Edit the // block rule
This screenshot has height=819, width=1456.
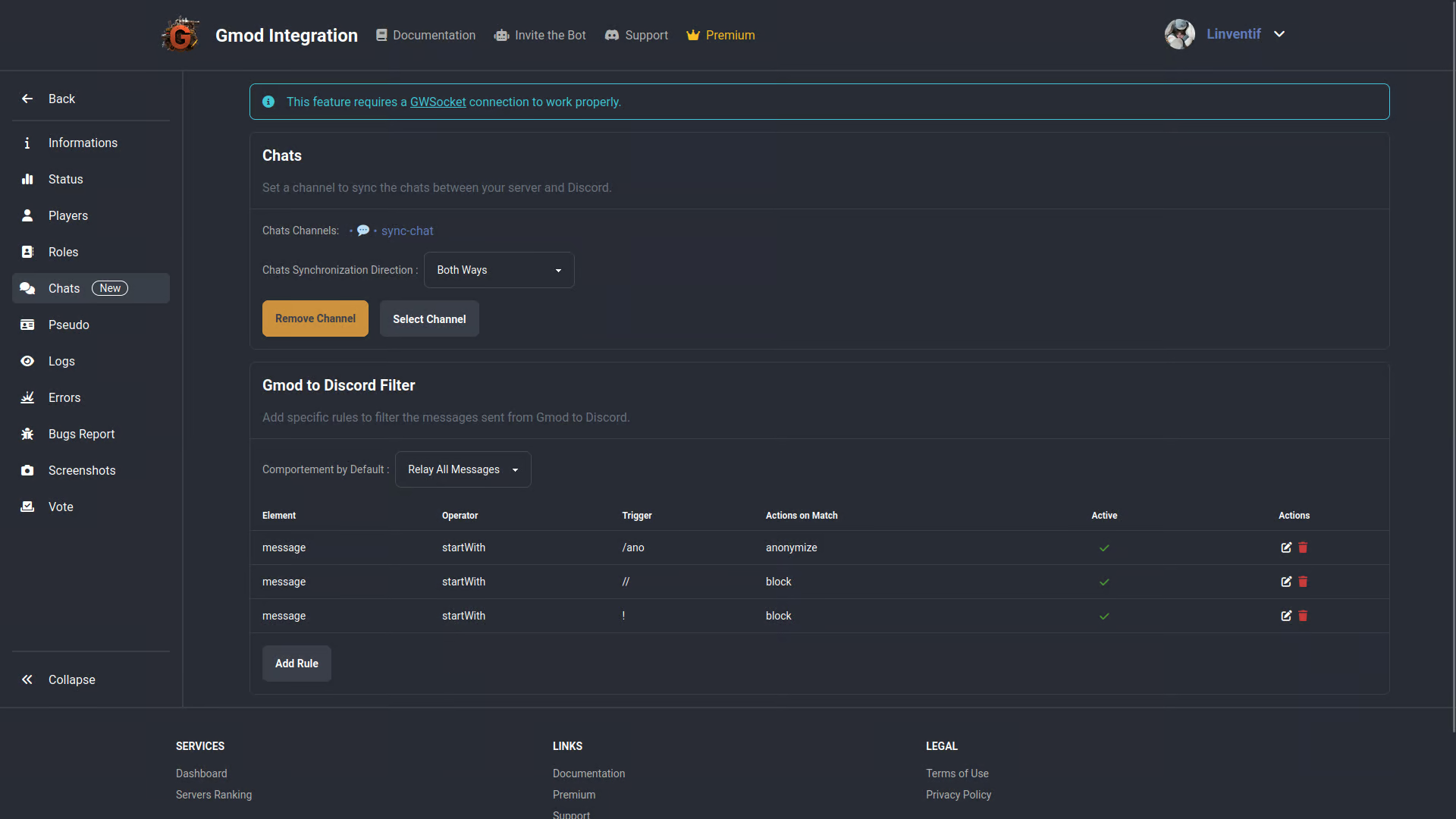click(1286, 582)
